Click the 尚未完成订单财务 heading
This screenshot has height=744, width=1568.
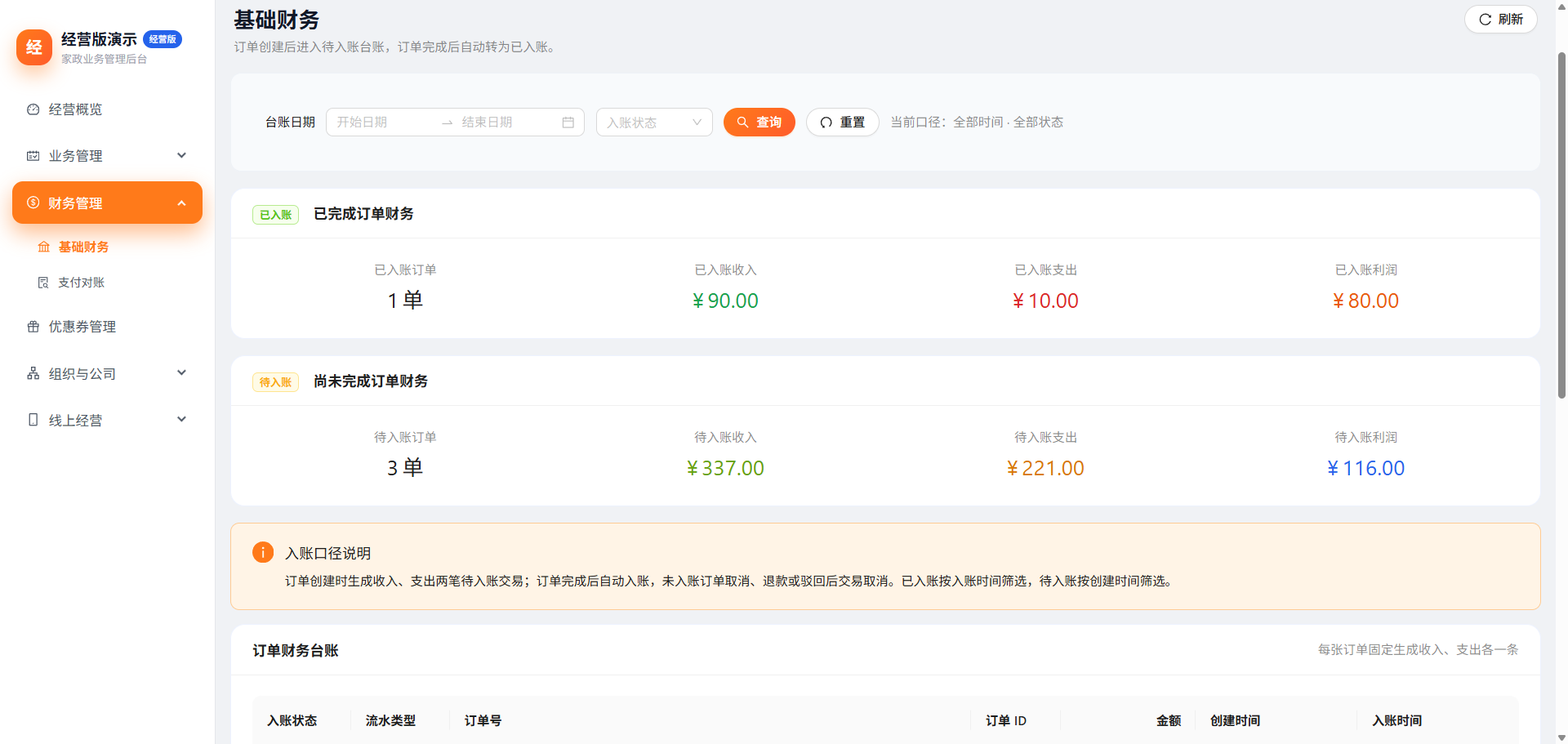371,381
